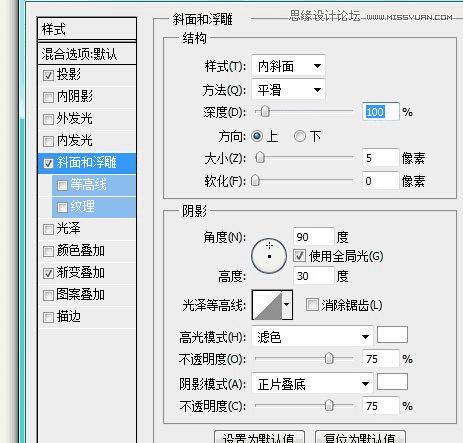
Task: Toggle the 投影 drop shadow checkbox
Action: pos(48,75)
